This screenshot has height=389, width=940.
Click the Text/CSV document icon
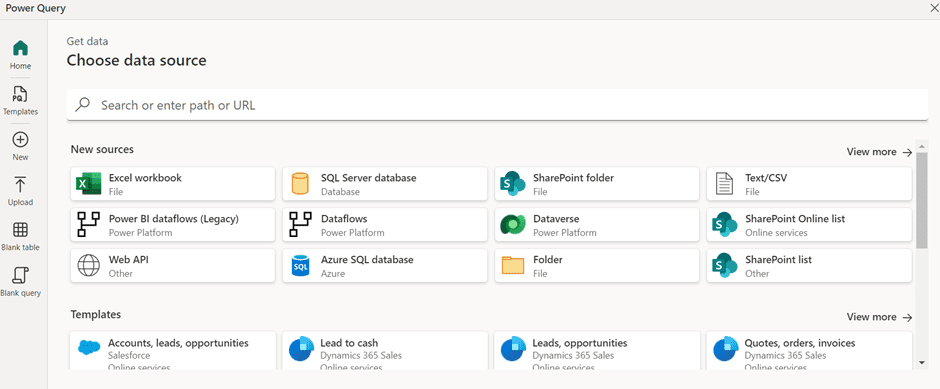[725, 183]
